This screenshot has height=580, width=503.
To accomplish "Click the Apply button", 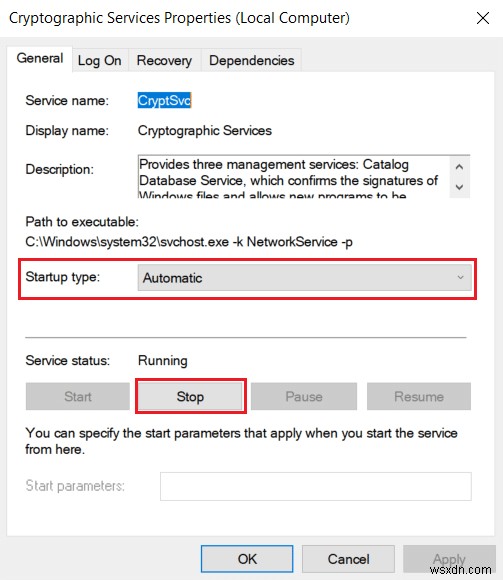I will pos(449,559).
